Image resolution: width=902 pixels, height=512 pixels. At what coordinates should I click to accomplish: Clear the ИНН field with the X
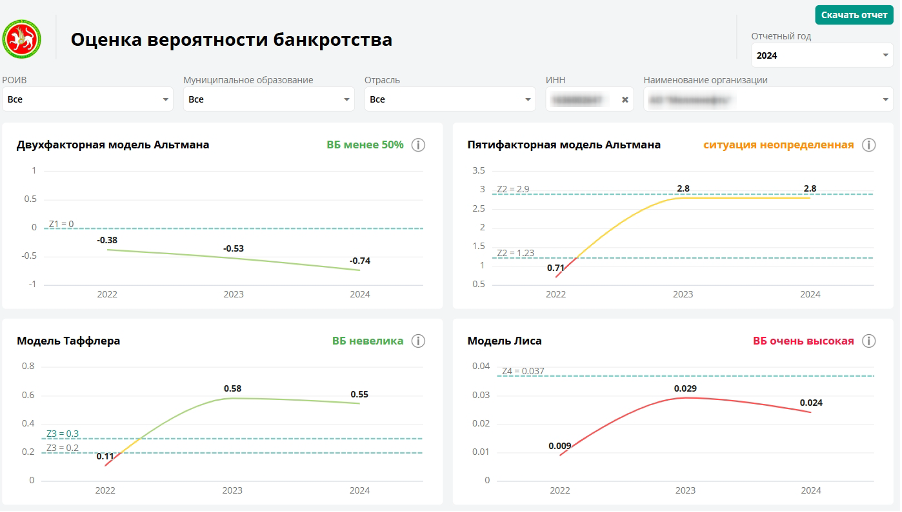point(626,100)
